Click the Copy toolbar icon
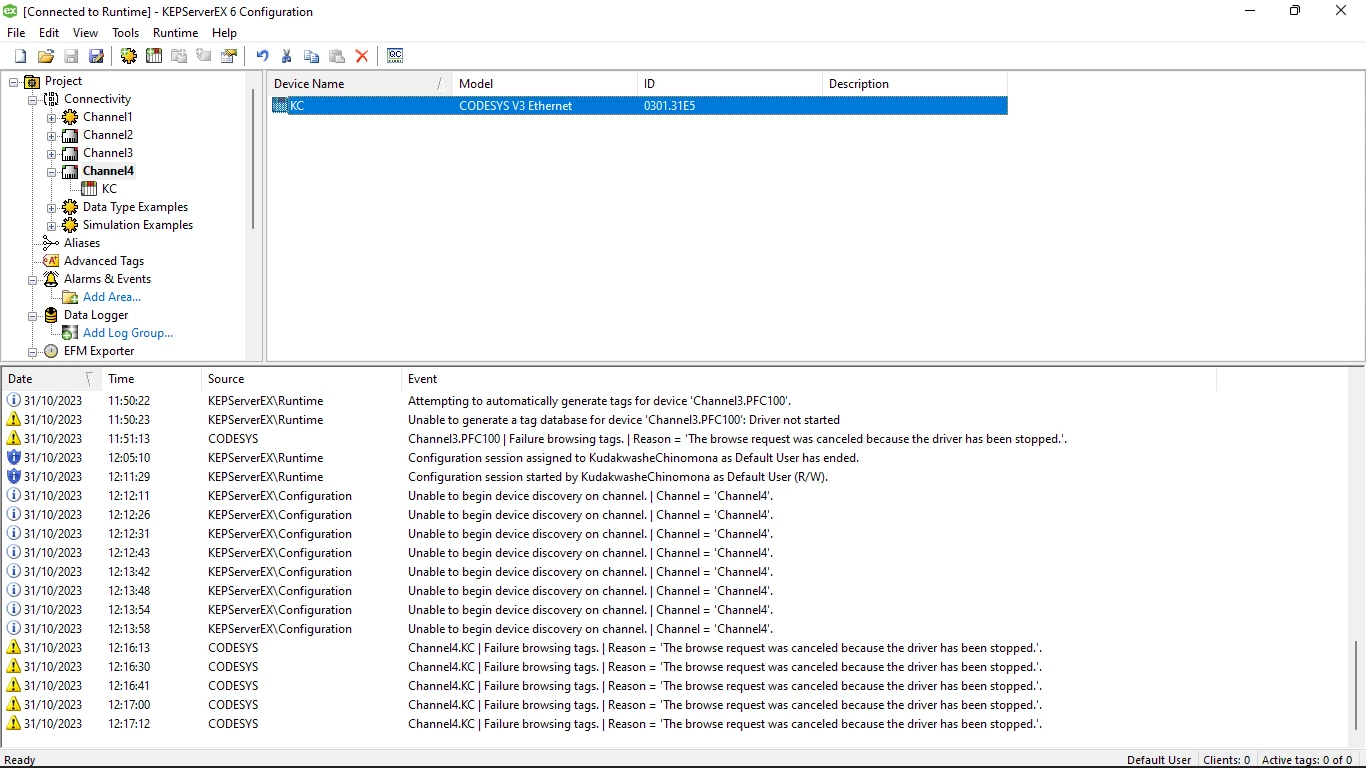 312,56
